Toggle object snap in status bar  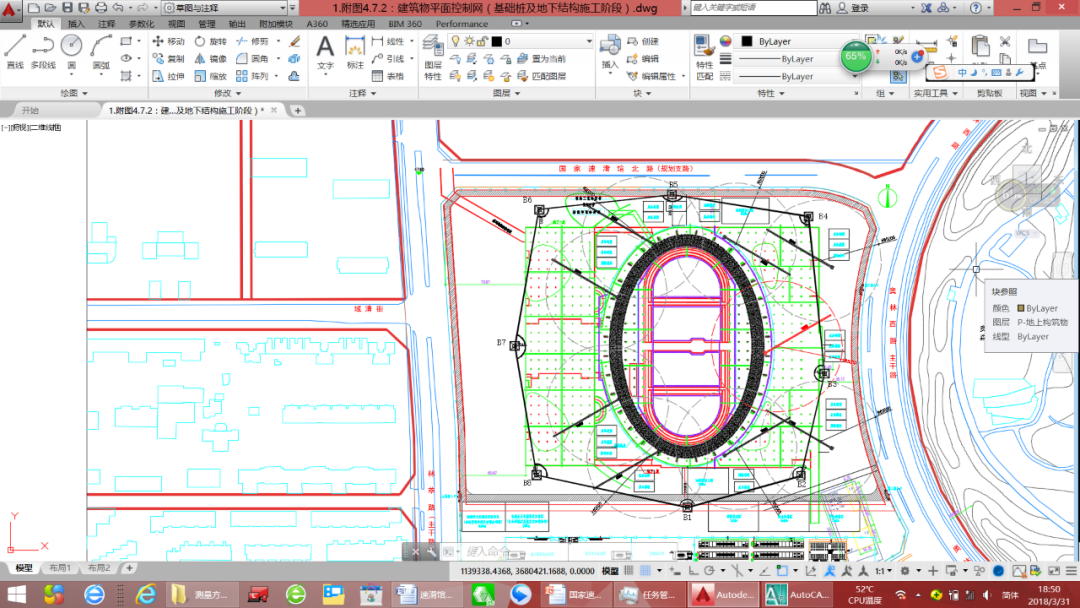click(782, 570)
